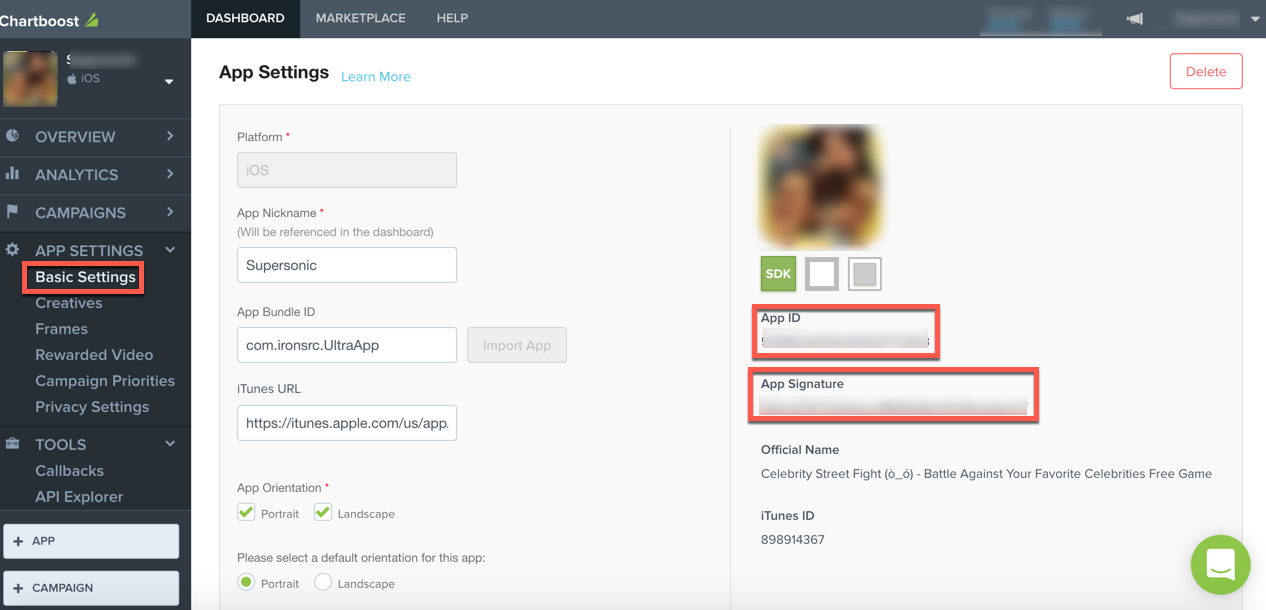This screenshot has width=1266, height=610.
Task: Click the megaphone announcements icon
Action: click(1134, 18)
